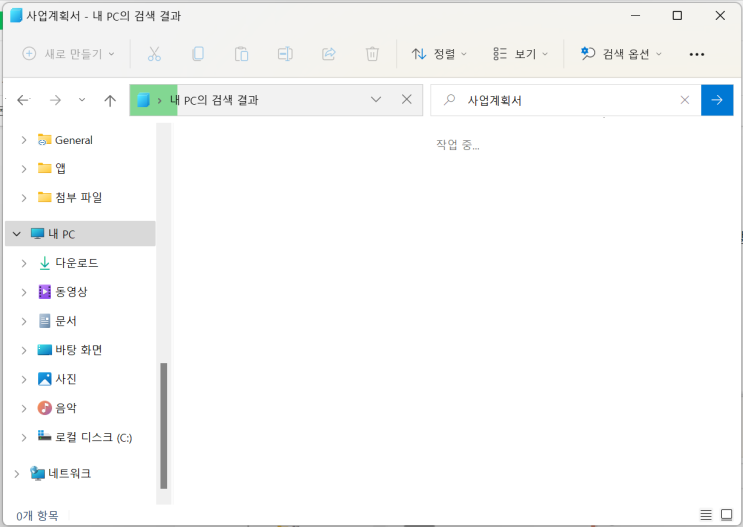Switch to large icons view in status bar
This screenshot has width=743, height=527.
click(726, 514)
